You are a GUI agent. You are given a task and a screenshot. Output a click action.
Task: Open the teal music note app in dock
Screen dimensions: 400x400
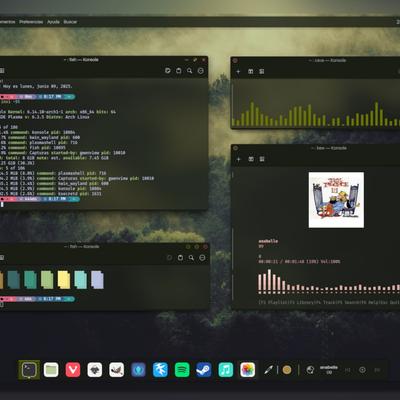[x=226, y=370]
